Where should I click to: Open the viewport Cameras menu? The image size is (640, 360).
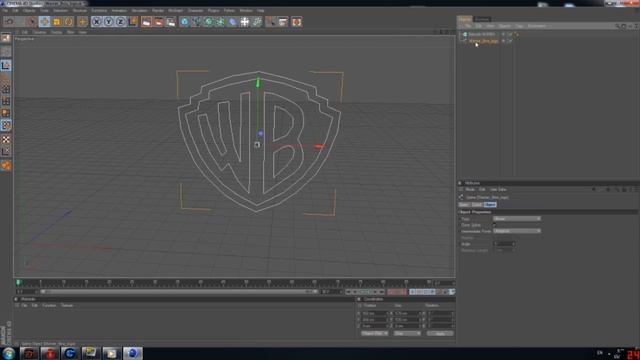[x=39, y=32]
